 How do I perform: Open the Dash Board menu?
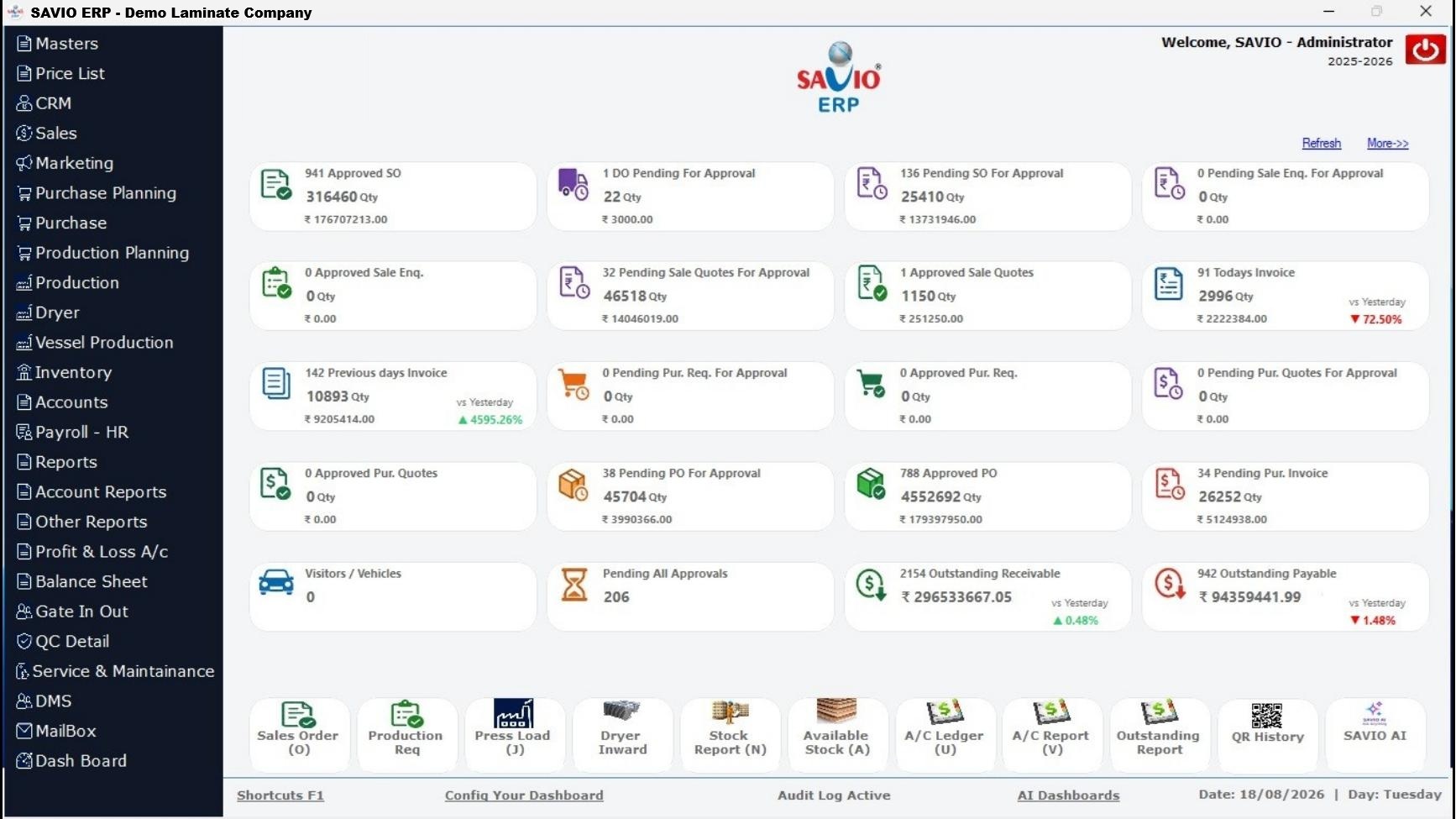pos(71,761)
